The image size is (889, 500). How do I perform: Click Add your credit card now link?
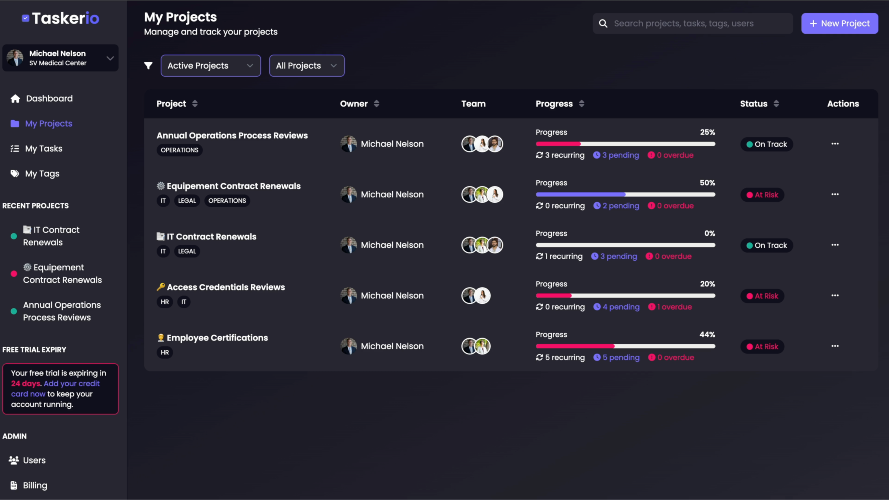coord(56,388)
